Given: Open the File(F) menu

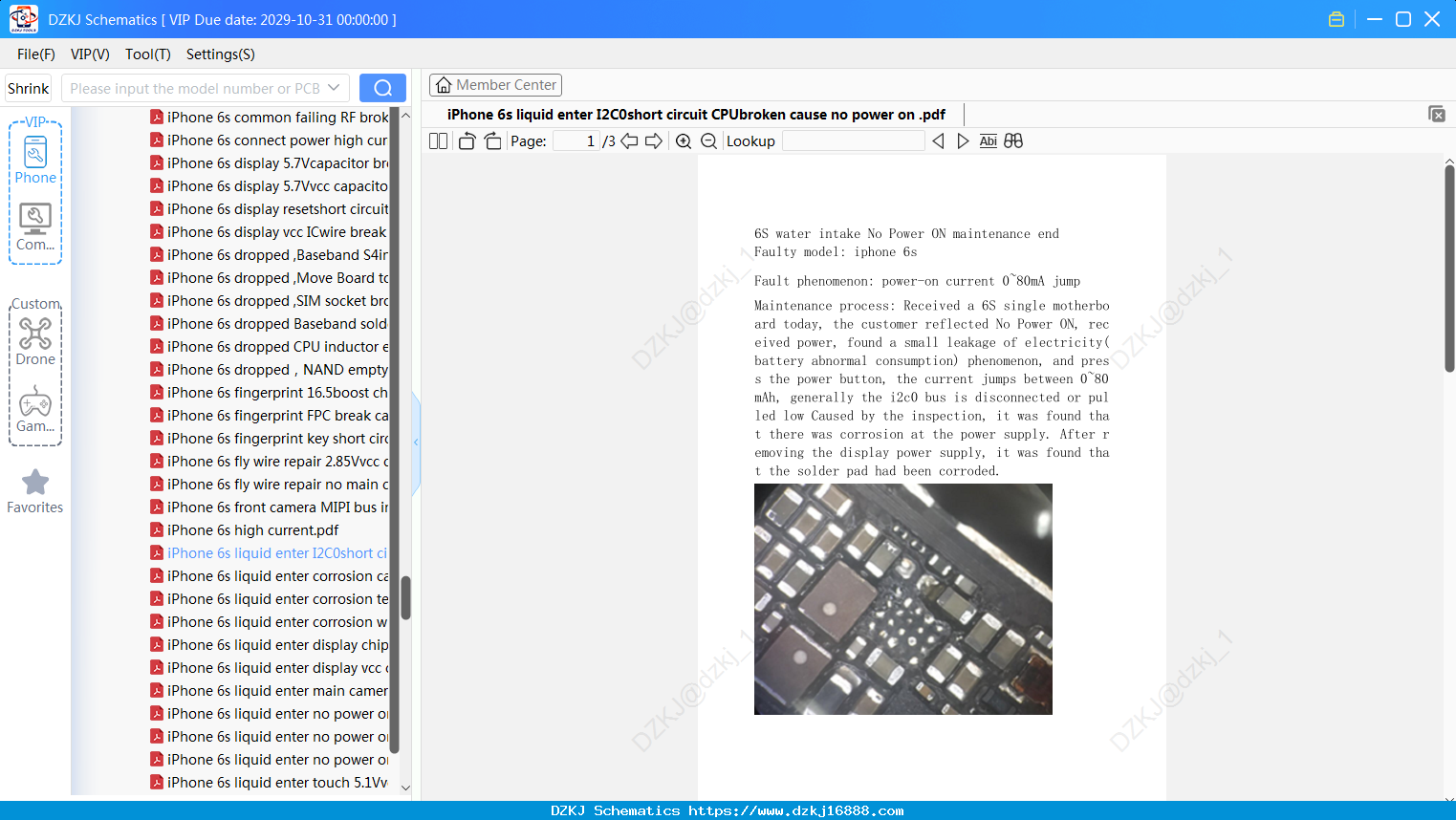Looking at the screenshot, I should pos(36,54).
